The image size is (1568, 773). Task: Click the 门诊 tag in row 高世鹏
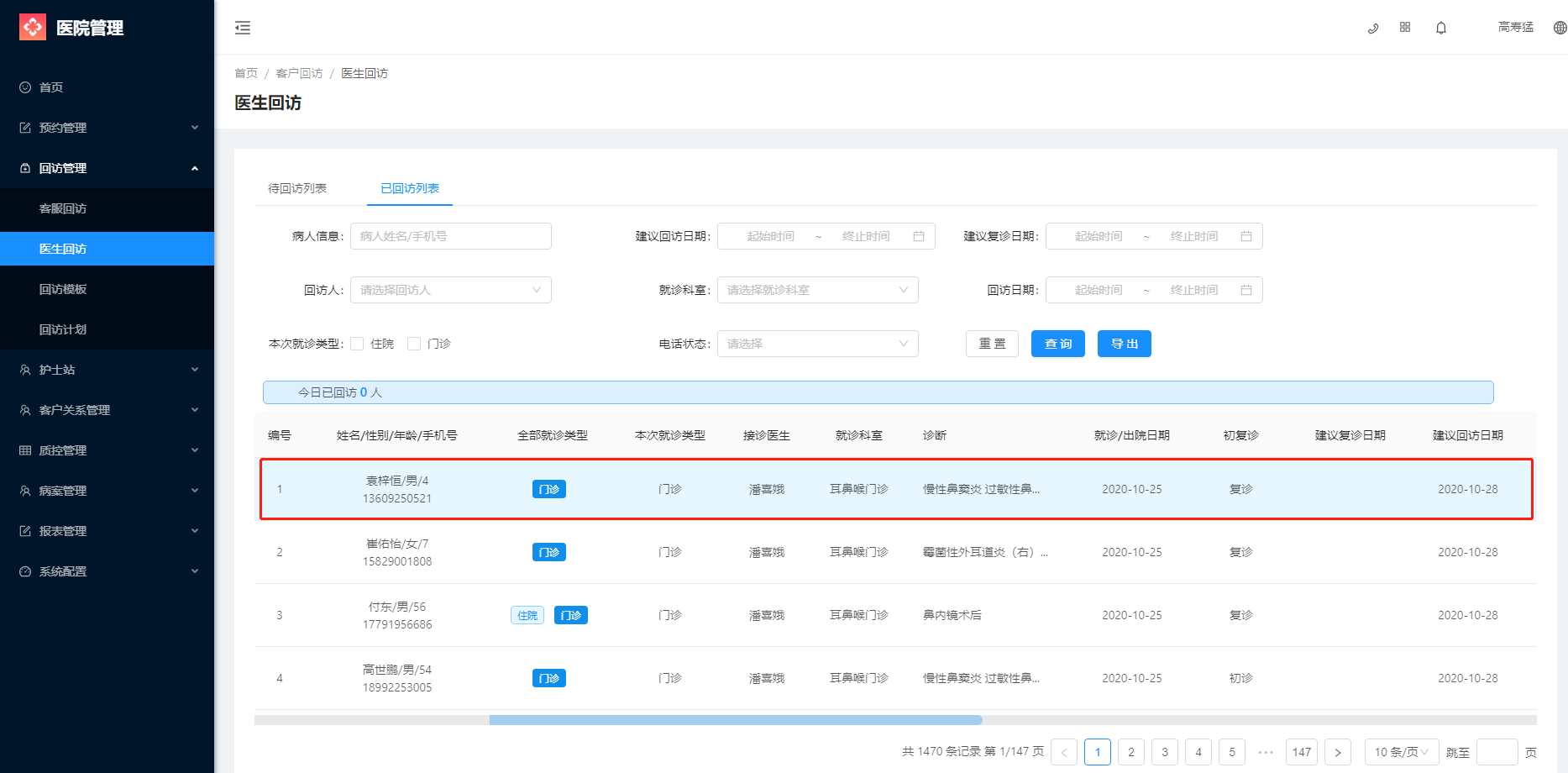click(549, 678)
